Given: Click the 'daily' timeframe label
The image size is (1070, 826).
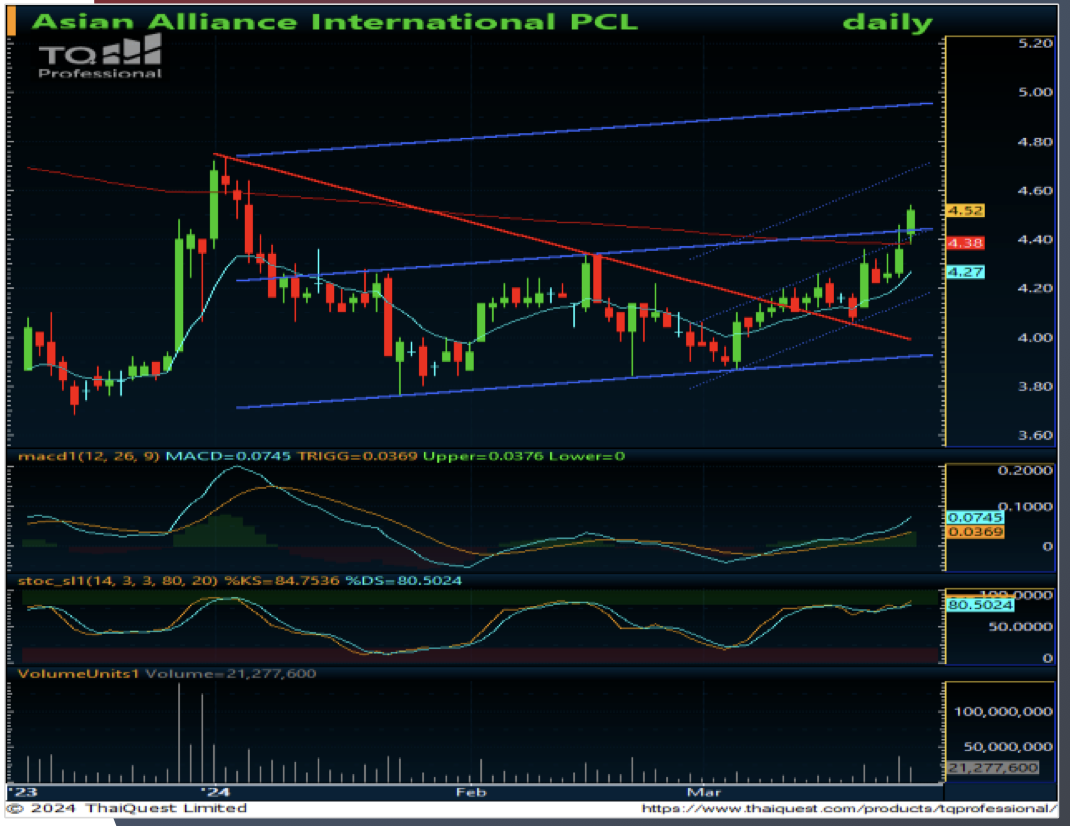Looking at the screenshot, I should pos(887,23).
